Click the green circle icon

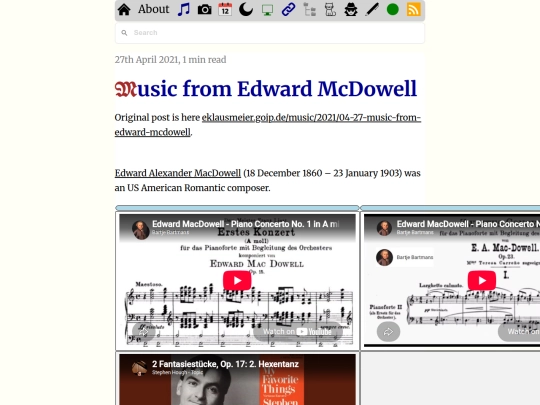(x=393, y=10)
